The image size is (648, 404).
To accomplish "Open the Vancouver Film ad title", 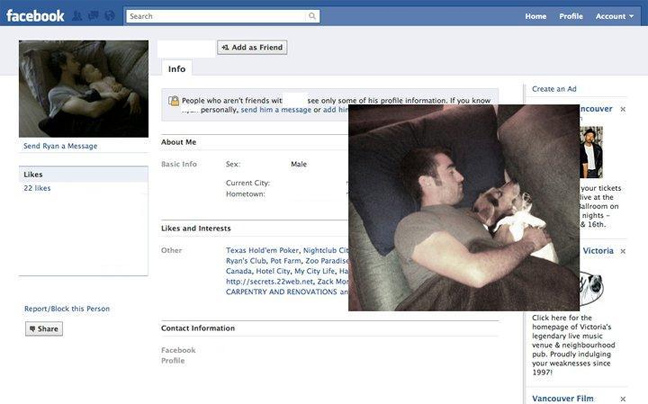I will tap(562, 398).
